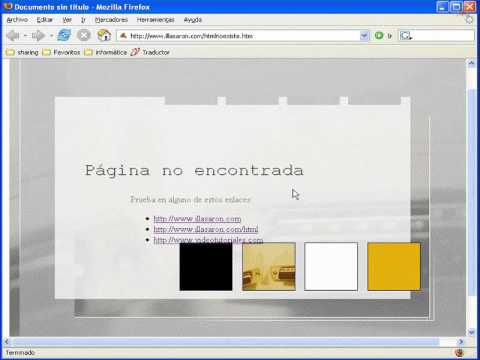
Task: Open the Informática bookmarks folder
Action: (x=106, y=52)
